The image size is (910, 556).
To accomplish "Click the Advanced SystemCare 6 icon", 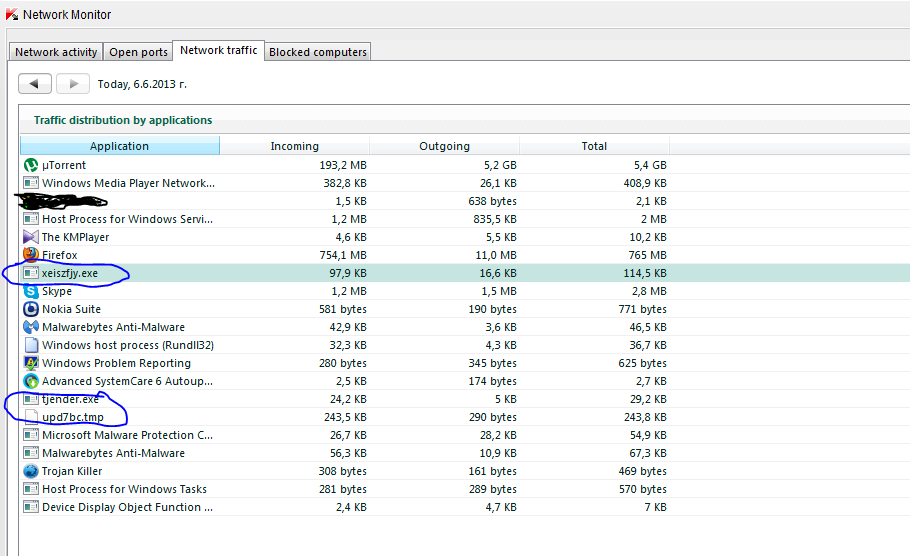I will click(x=31, y=381).
